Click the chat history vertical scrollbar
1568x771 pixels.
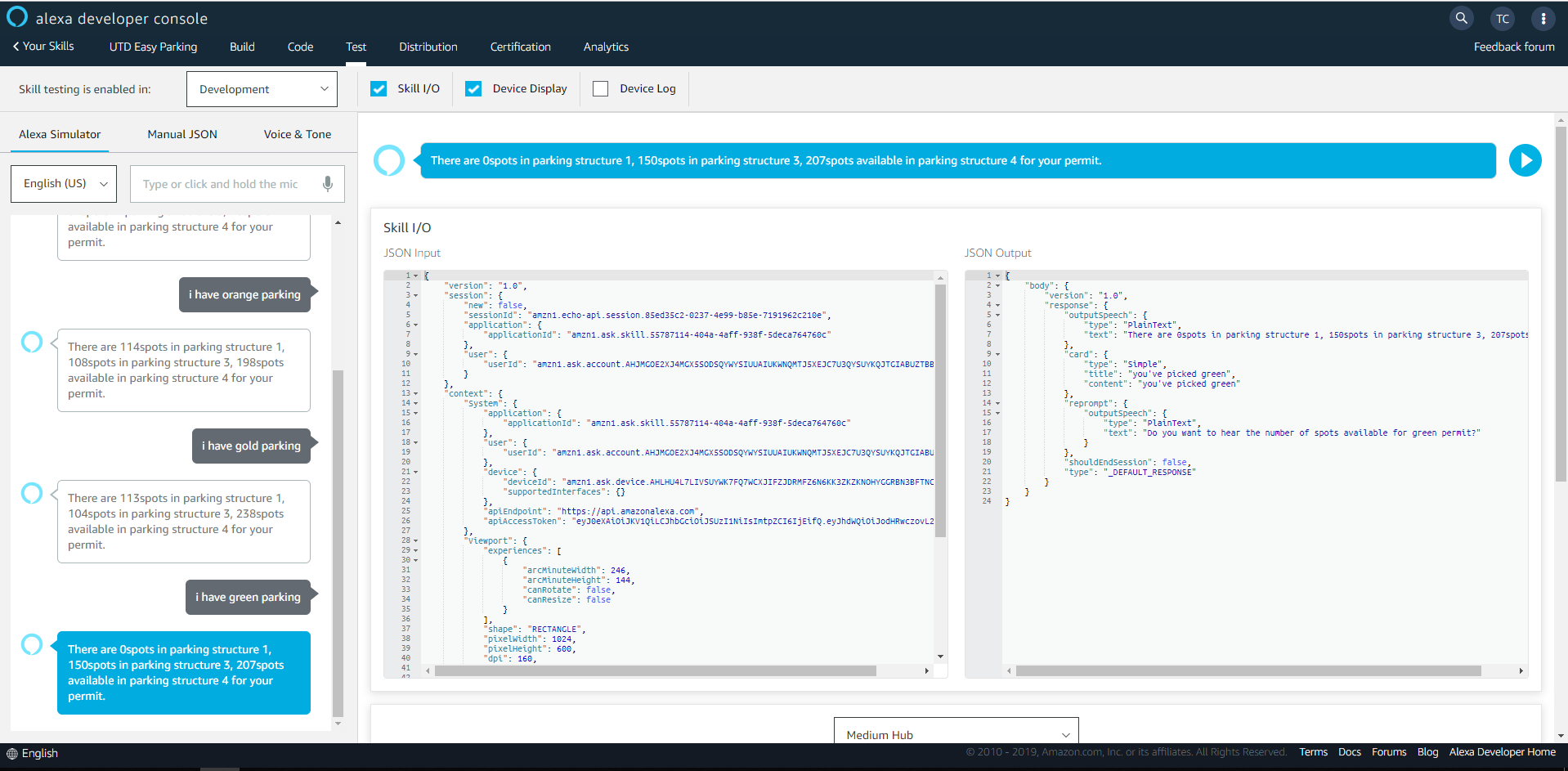click(338, 543)
